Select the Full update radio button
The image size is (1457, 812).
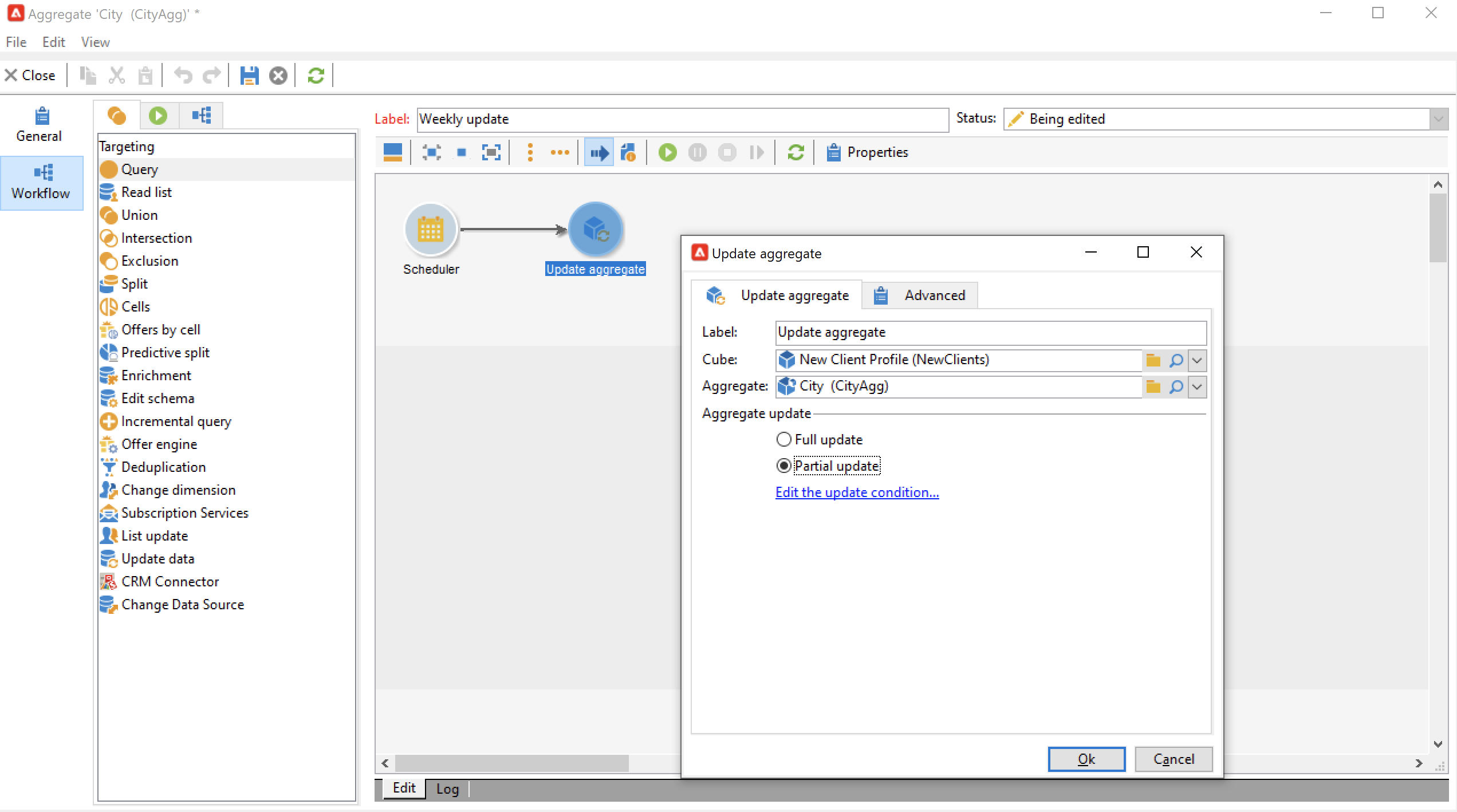(783, 439)
